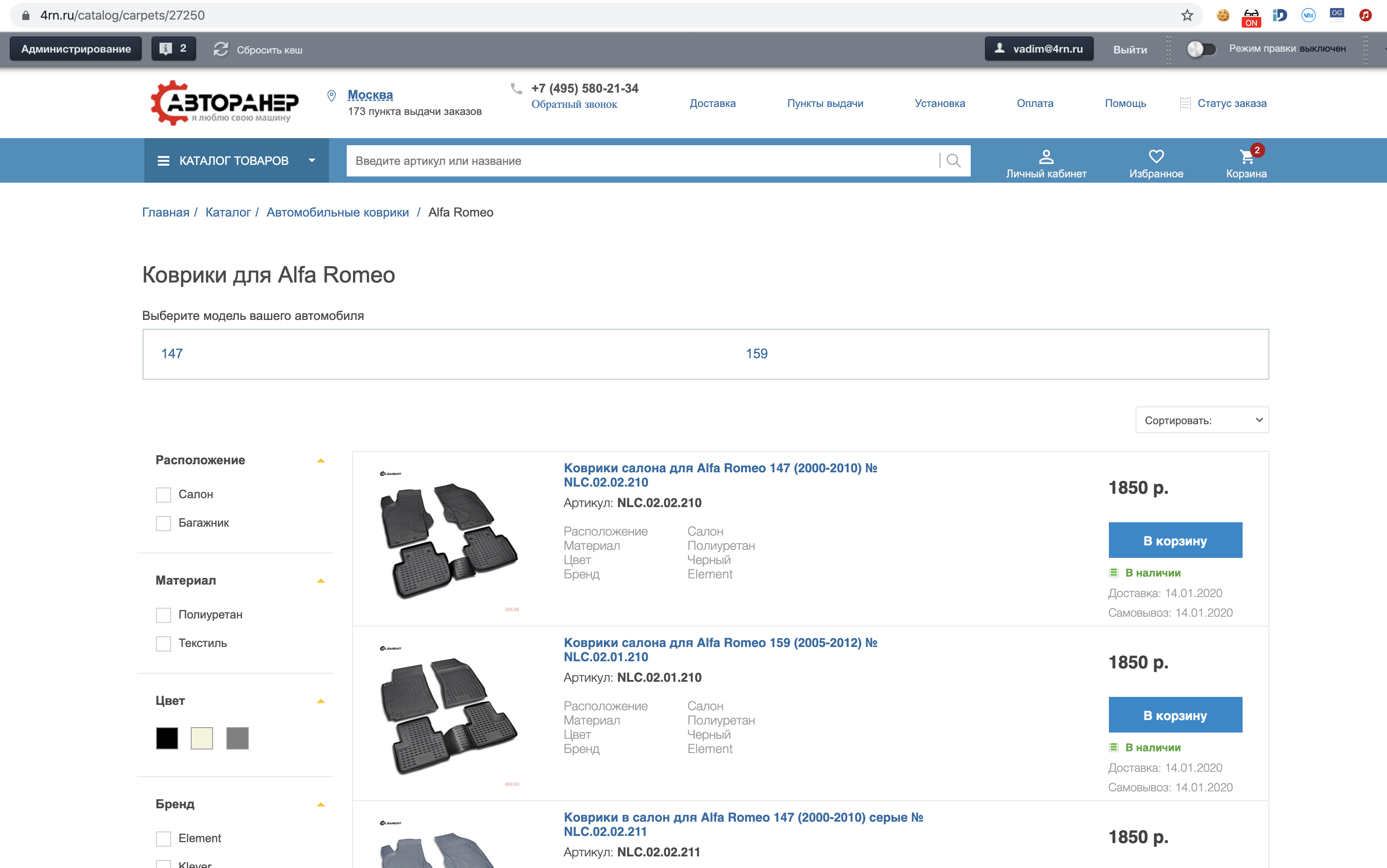Click availability icon for NLC.02.01.210
The width and height of the screenshot is (1387, 868).
pos(1114,747)
